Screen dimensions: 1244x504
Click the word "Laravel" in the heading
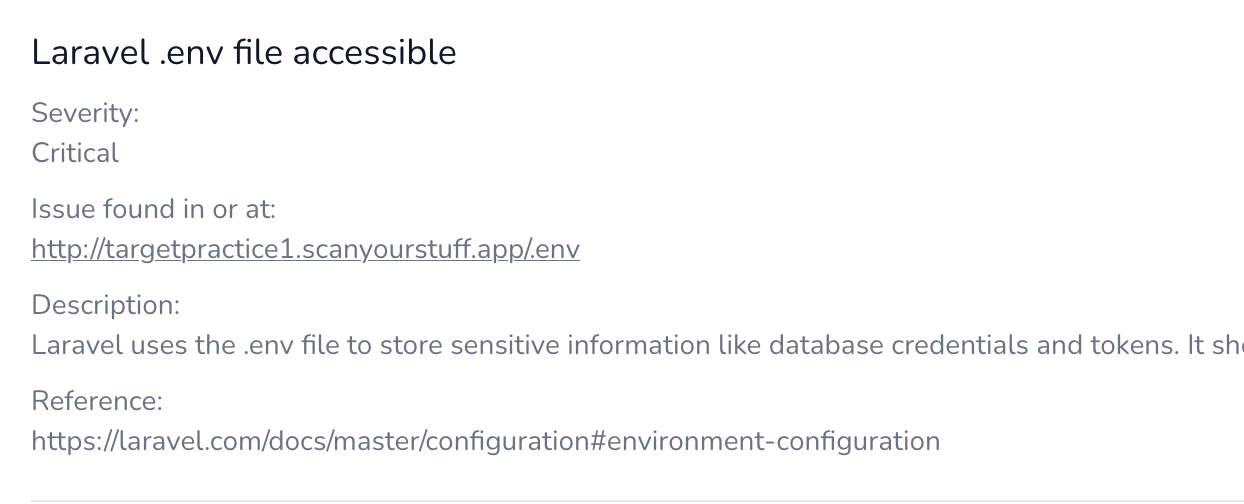[90, 53]
